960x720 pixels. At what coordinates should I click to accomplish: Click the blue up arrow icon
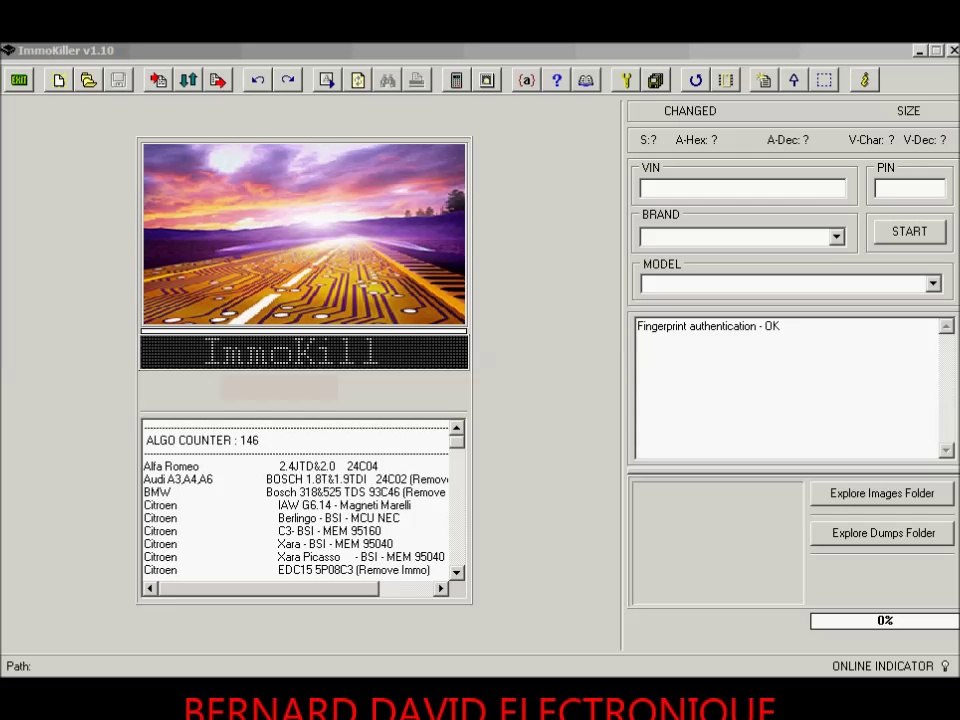794,80
